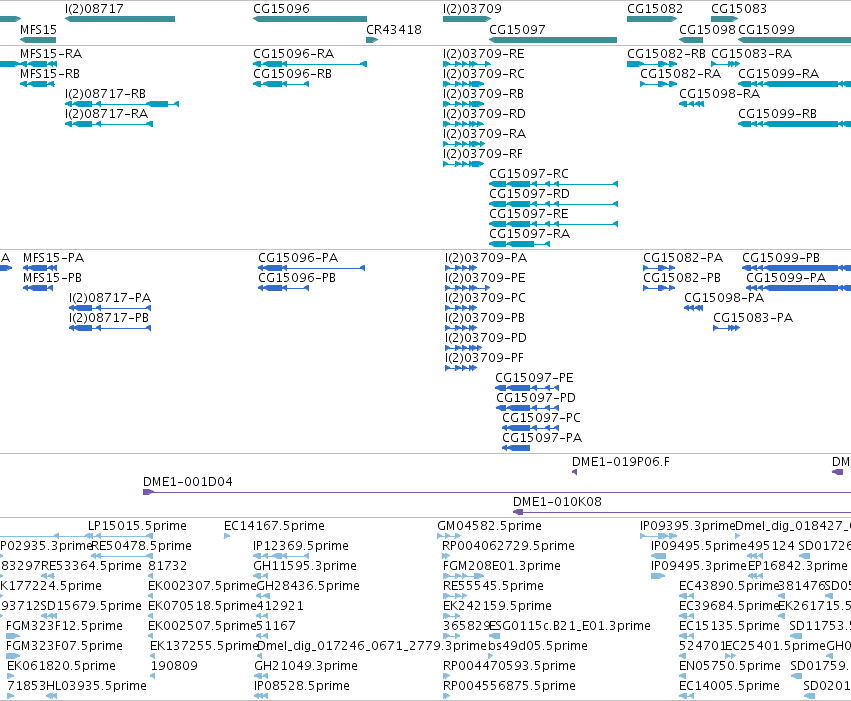
Task: Select the l(2)03709-PA protein label
Action: pyautogui.click(x=486, y=258)
